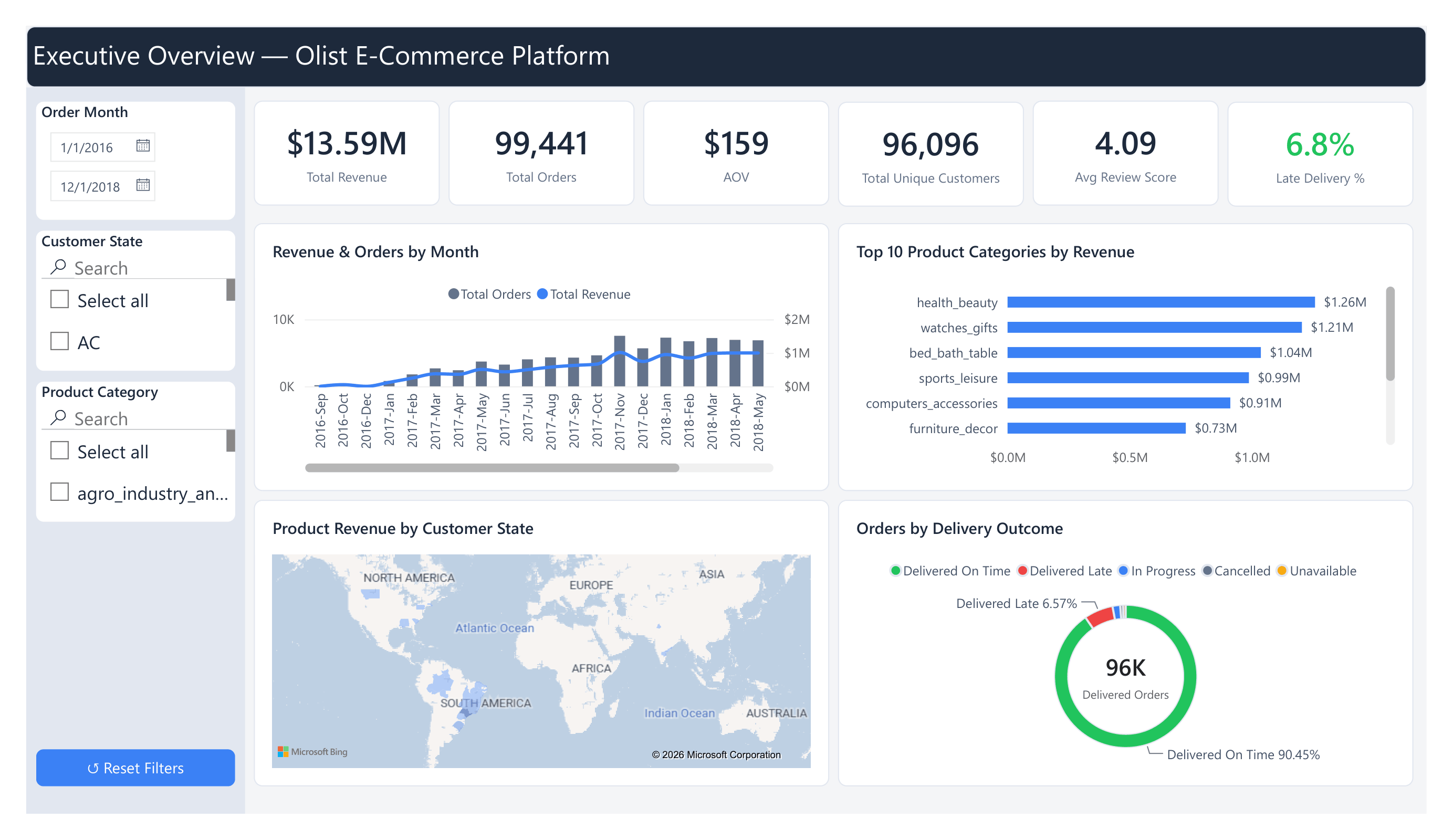1453x840 pixels.
Task: Click the Total Orders legend marker
Action: (454, 294)
